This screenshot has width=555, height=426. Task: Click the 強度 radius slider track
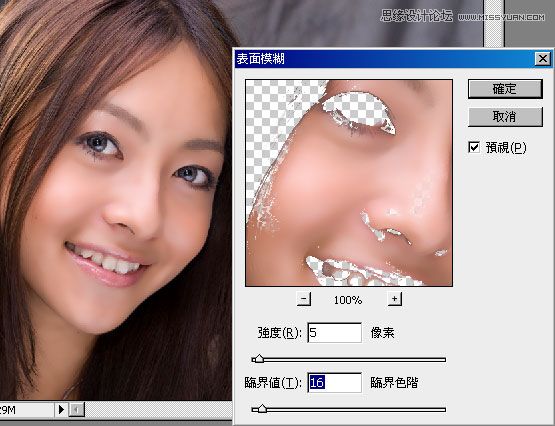349,360
